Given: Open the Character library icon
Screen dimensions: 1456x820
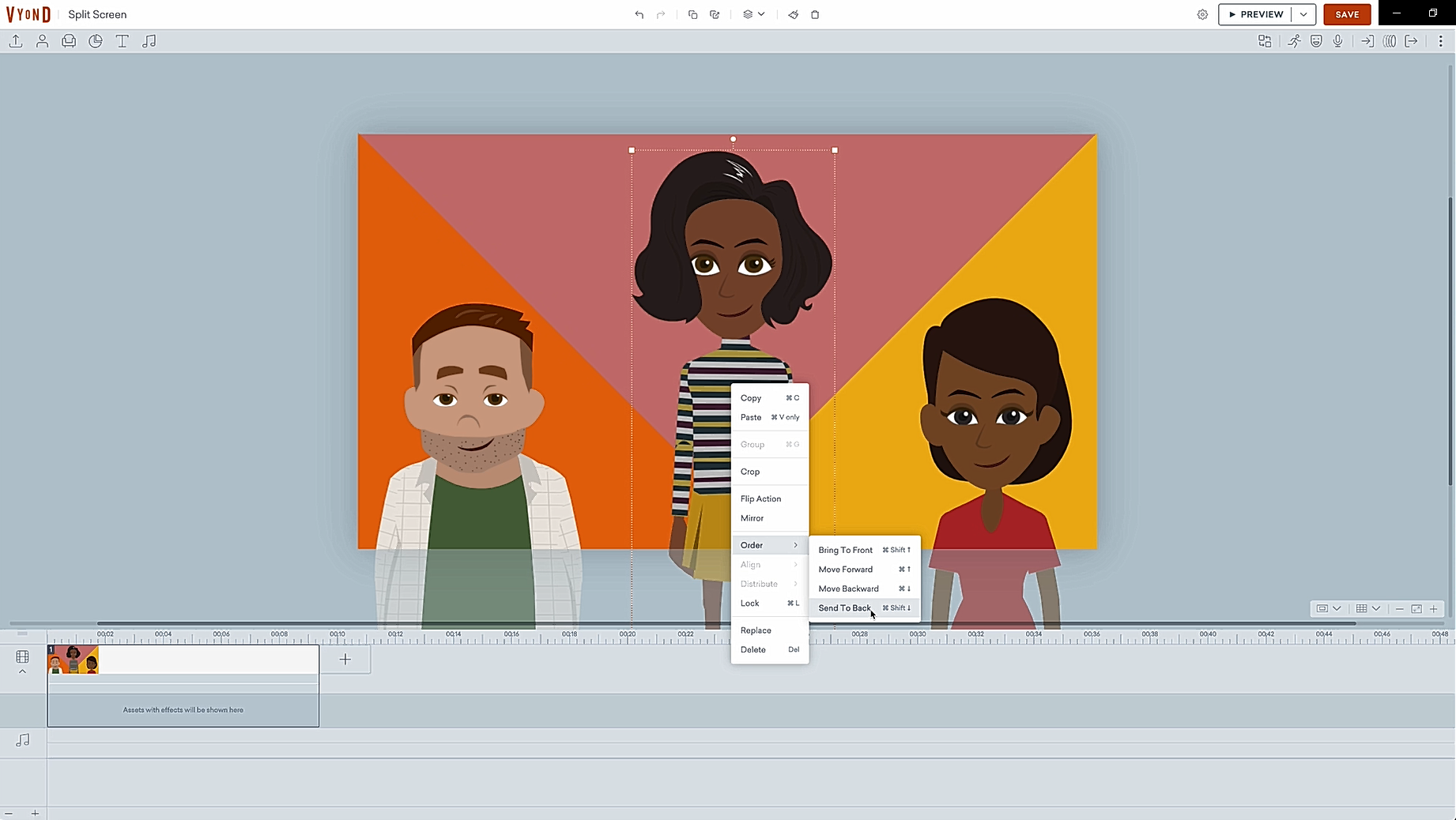Looking at the screenshot, I should point(43,41).
